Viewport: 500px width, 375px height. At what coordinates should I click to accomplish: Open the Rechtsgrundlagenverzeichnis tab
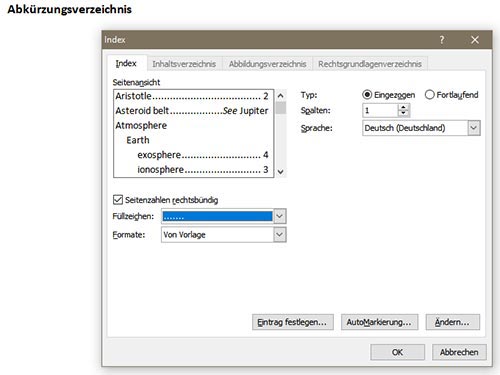click(370, 64)
